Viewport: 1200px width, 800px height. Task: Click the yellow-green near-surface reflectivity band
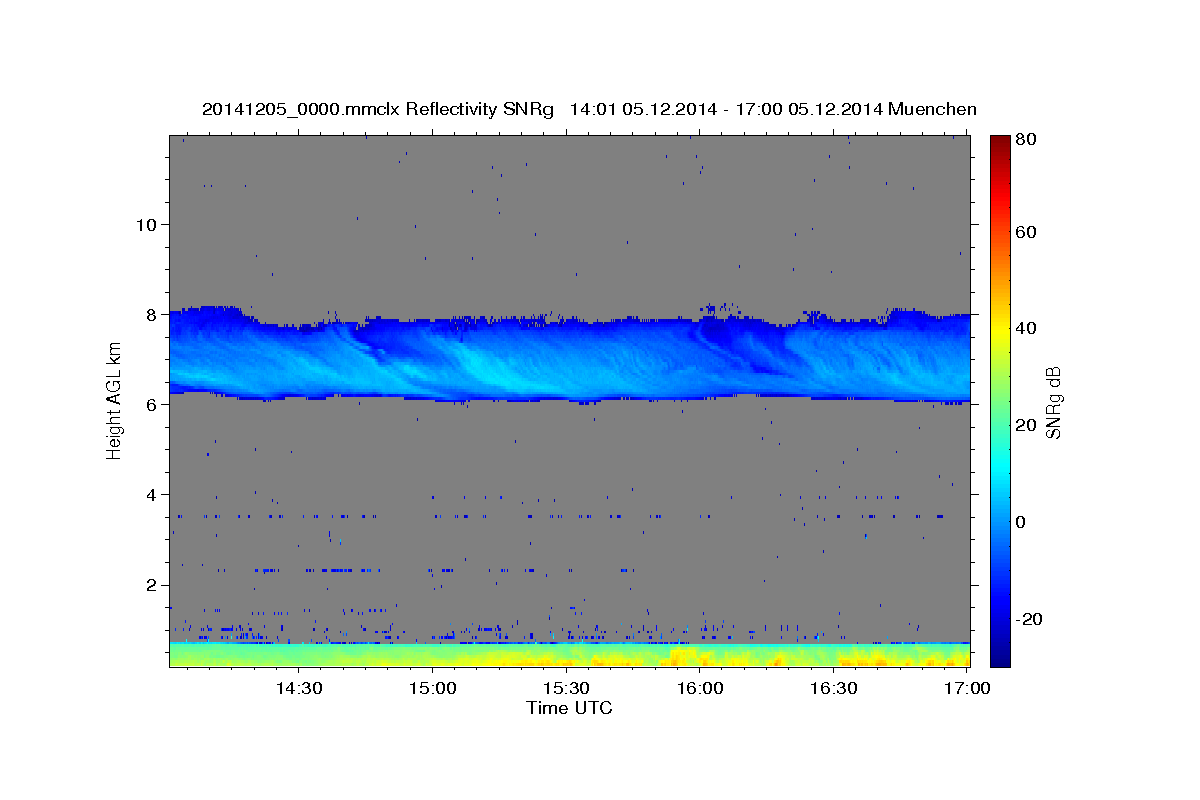coord(570,655)
